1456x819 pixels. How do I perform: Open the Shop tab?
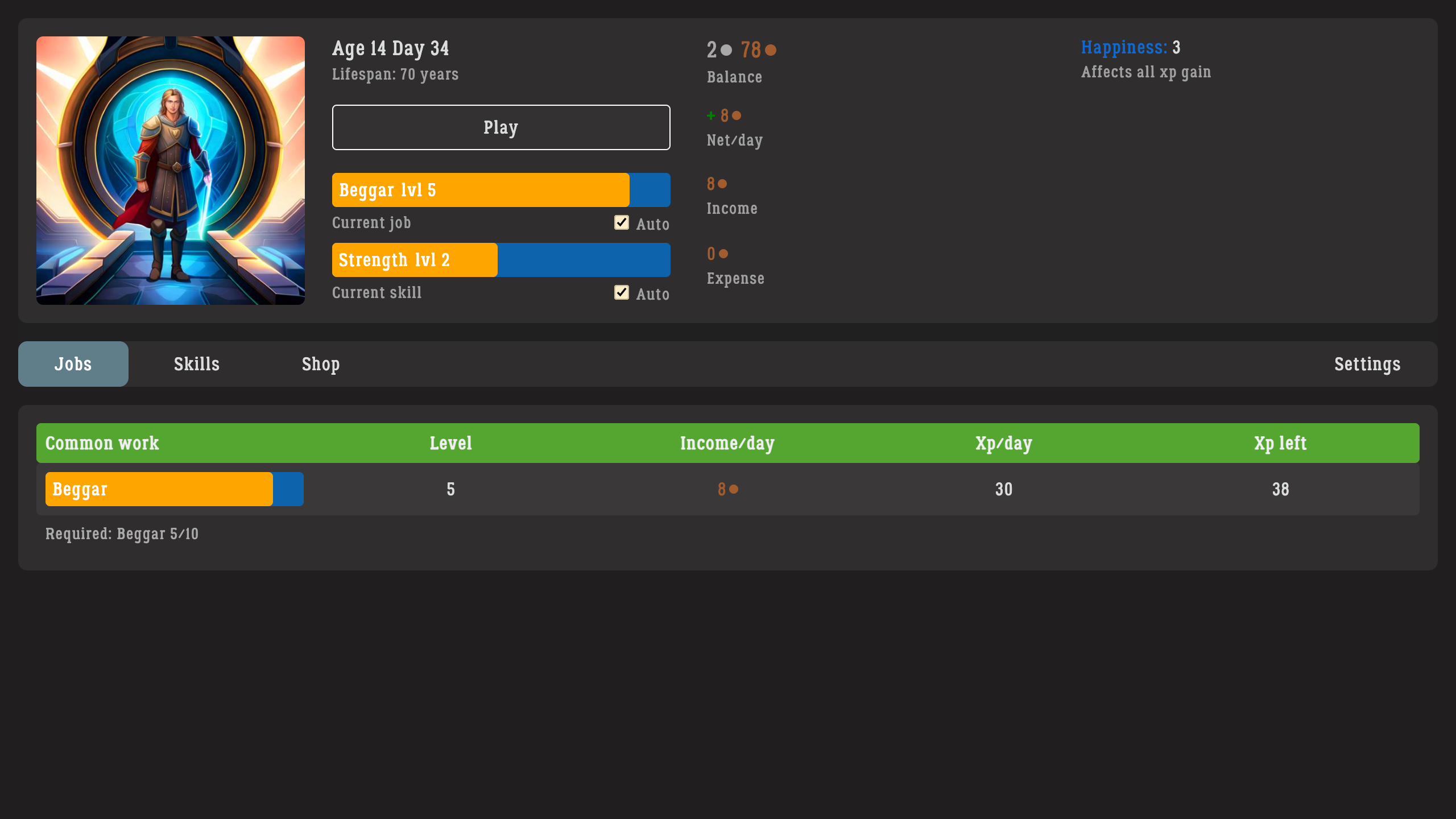point(321,364)
